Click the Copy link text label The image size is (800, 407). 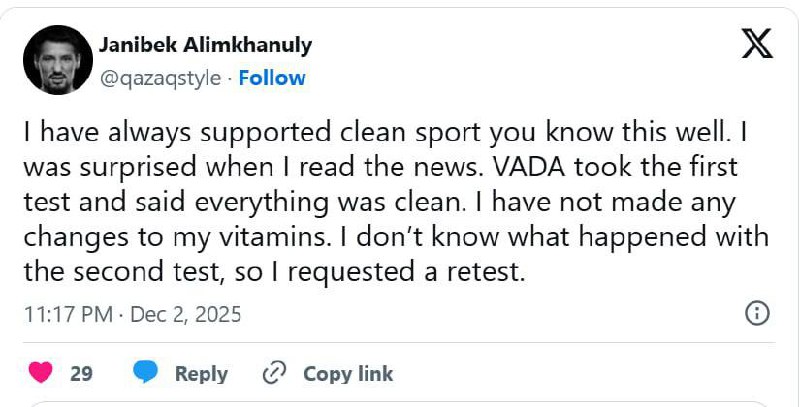[348, 373]
